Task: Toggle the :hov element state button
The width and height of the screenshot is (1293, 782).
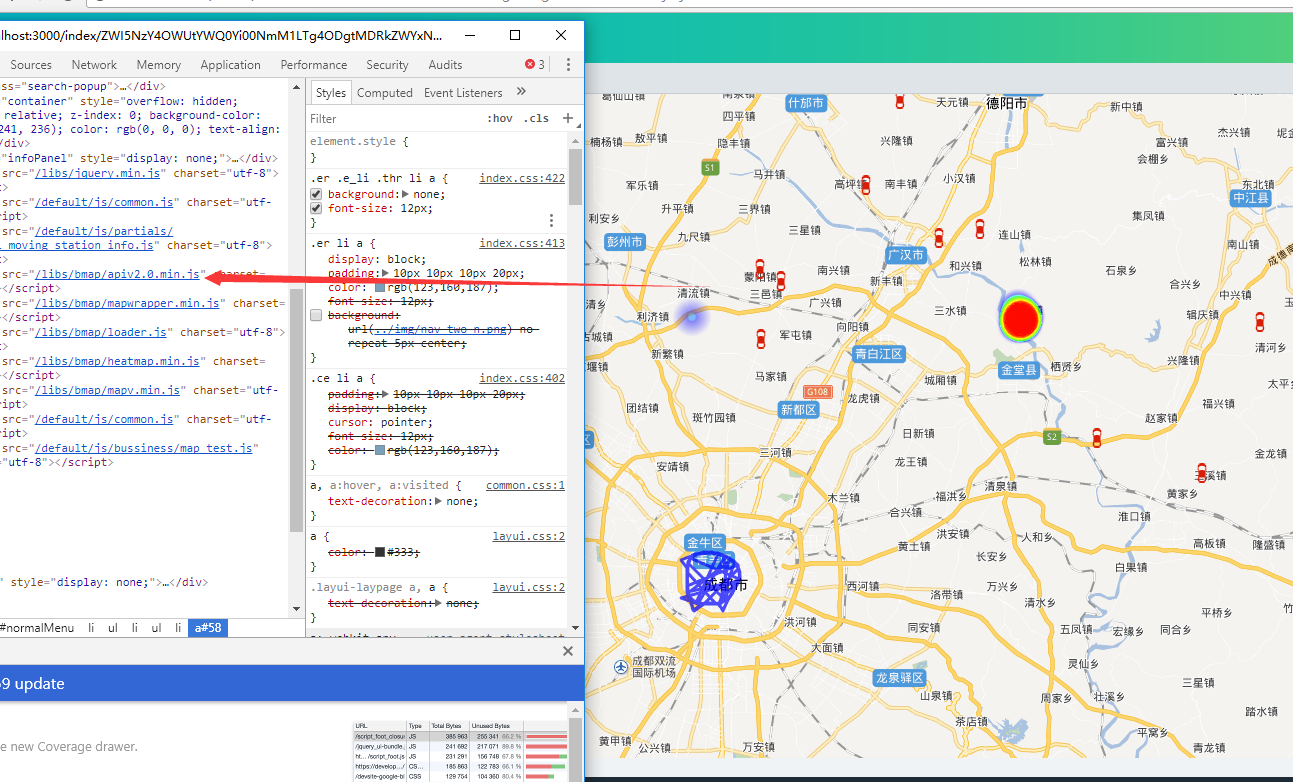Action: 500,118
